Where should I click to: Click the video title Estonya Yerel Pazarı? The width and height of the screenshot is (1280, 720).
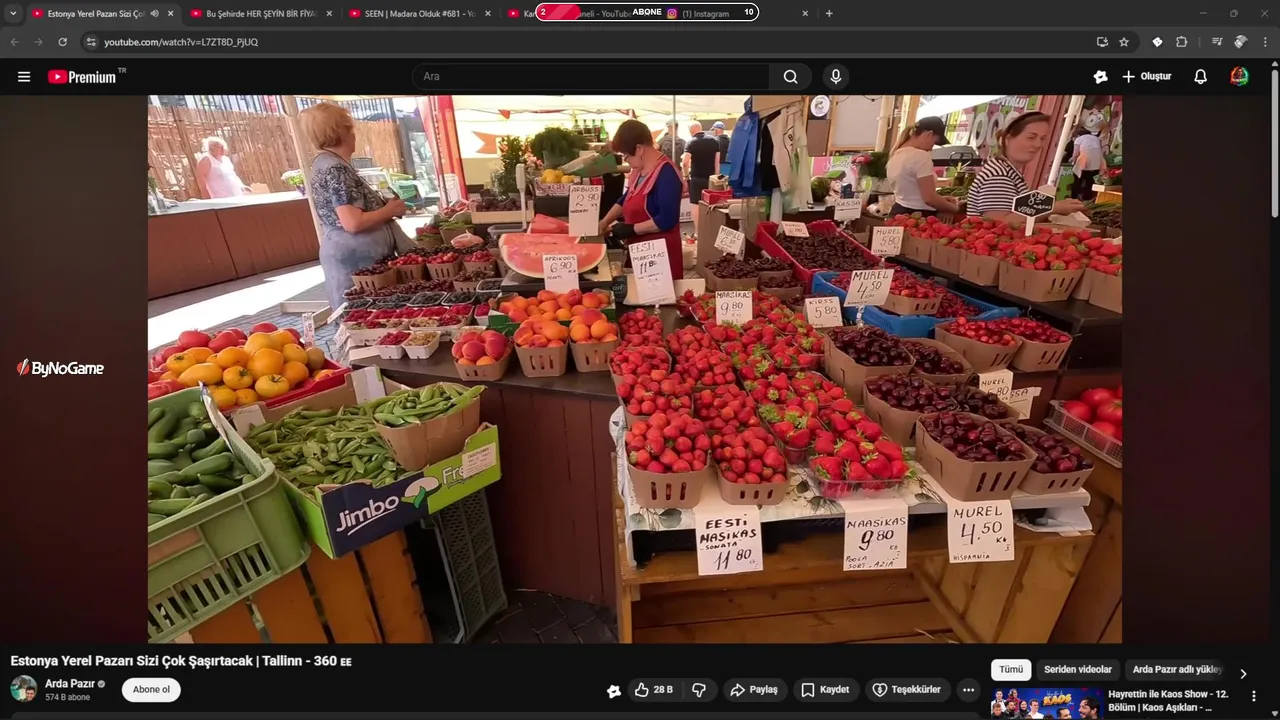click(x=181, y=661)
